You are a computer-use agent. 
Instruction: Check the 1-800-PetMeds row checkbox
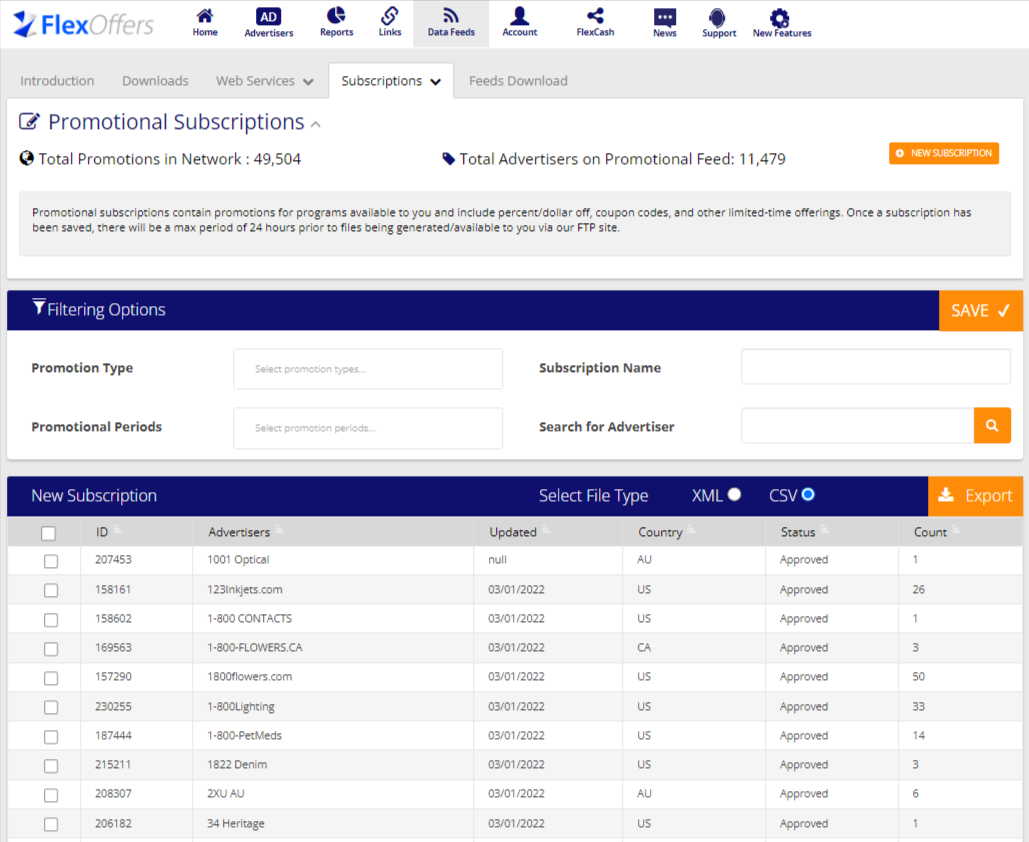coord(51,736)
